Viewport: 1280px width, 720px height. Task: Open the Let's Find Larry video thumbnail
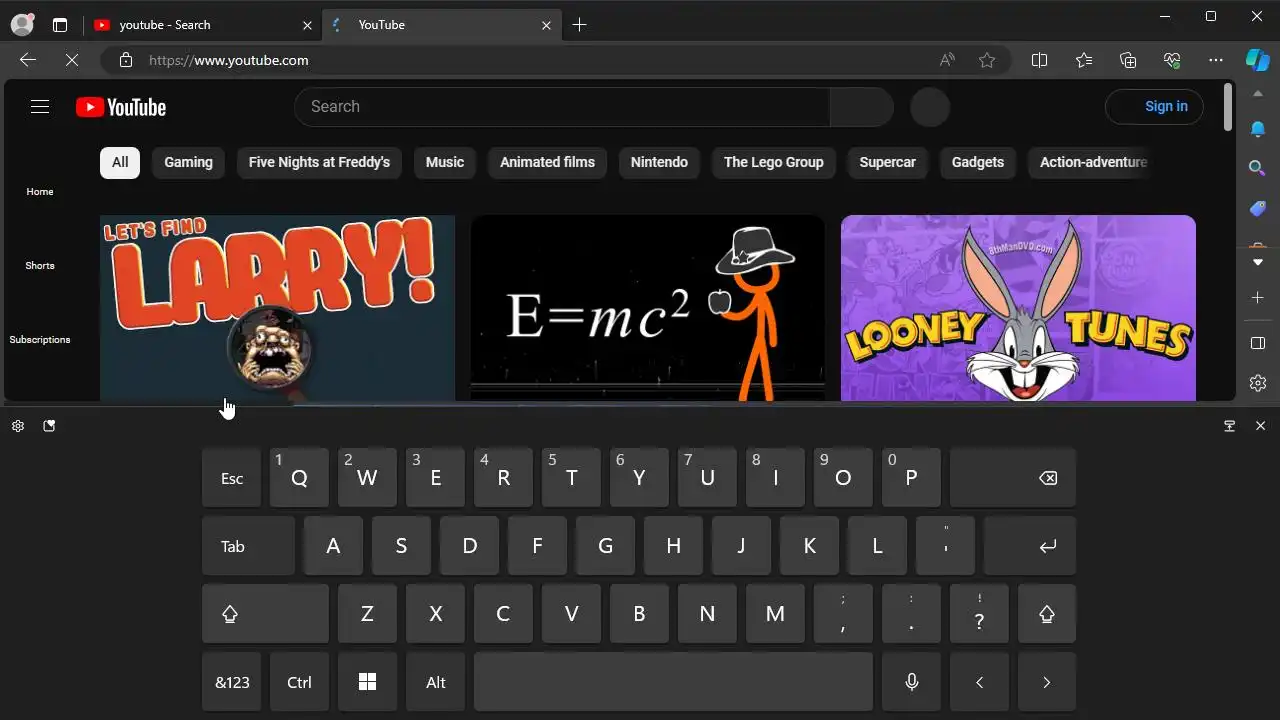pyautogui.click(x=277, y=308)
